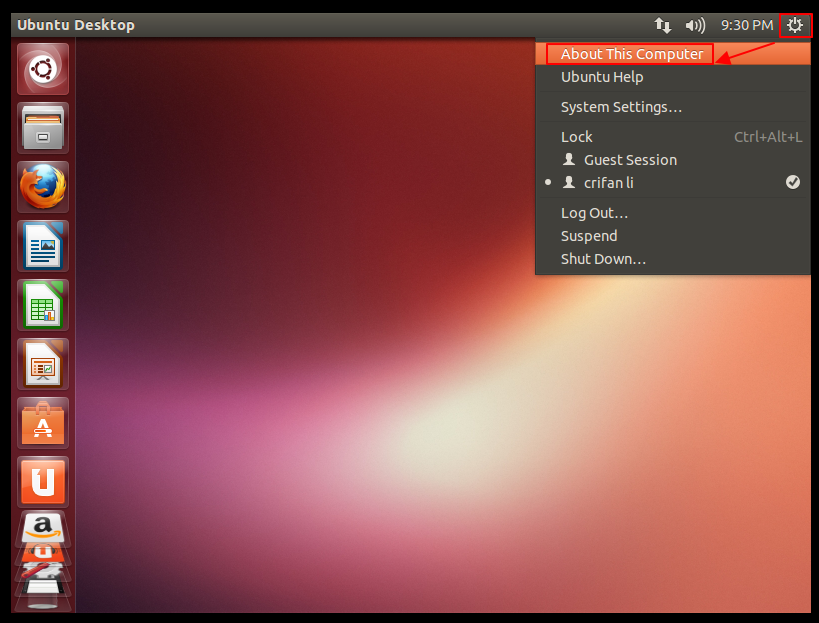Choose Log Out… from menu

(673, 213)
